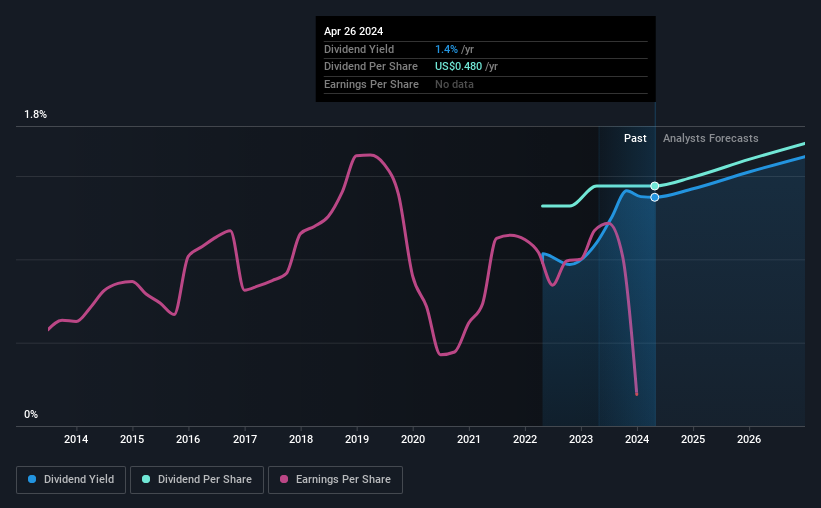
Task: Click the Analysts Forecasts label
Action: click(711, 138)
